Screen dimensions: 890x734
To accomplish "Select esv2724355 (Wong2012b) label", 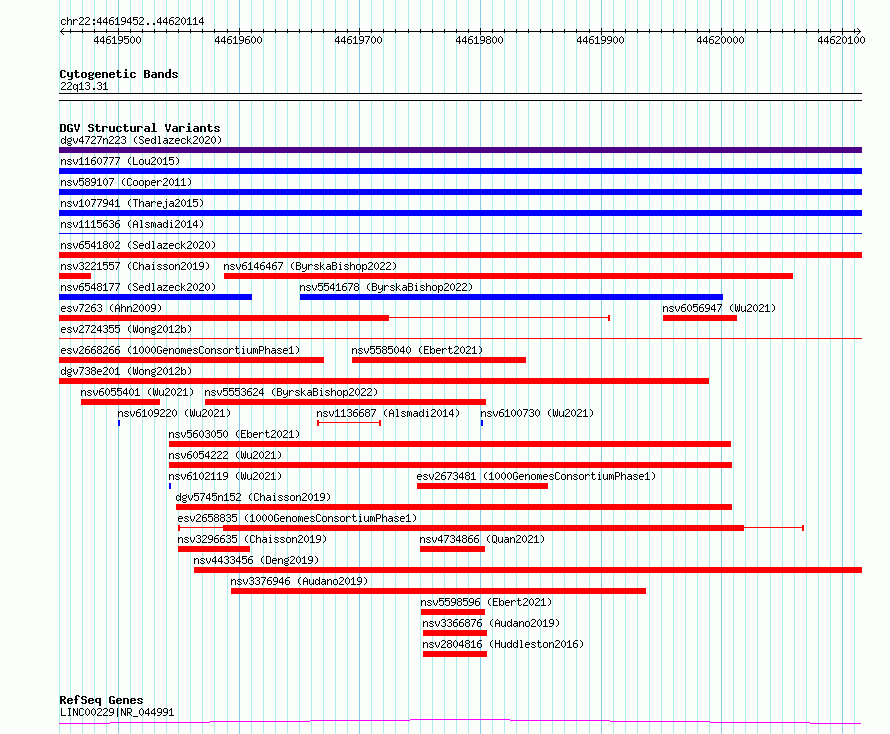I will (126, 329).
